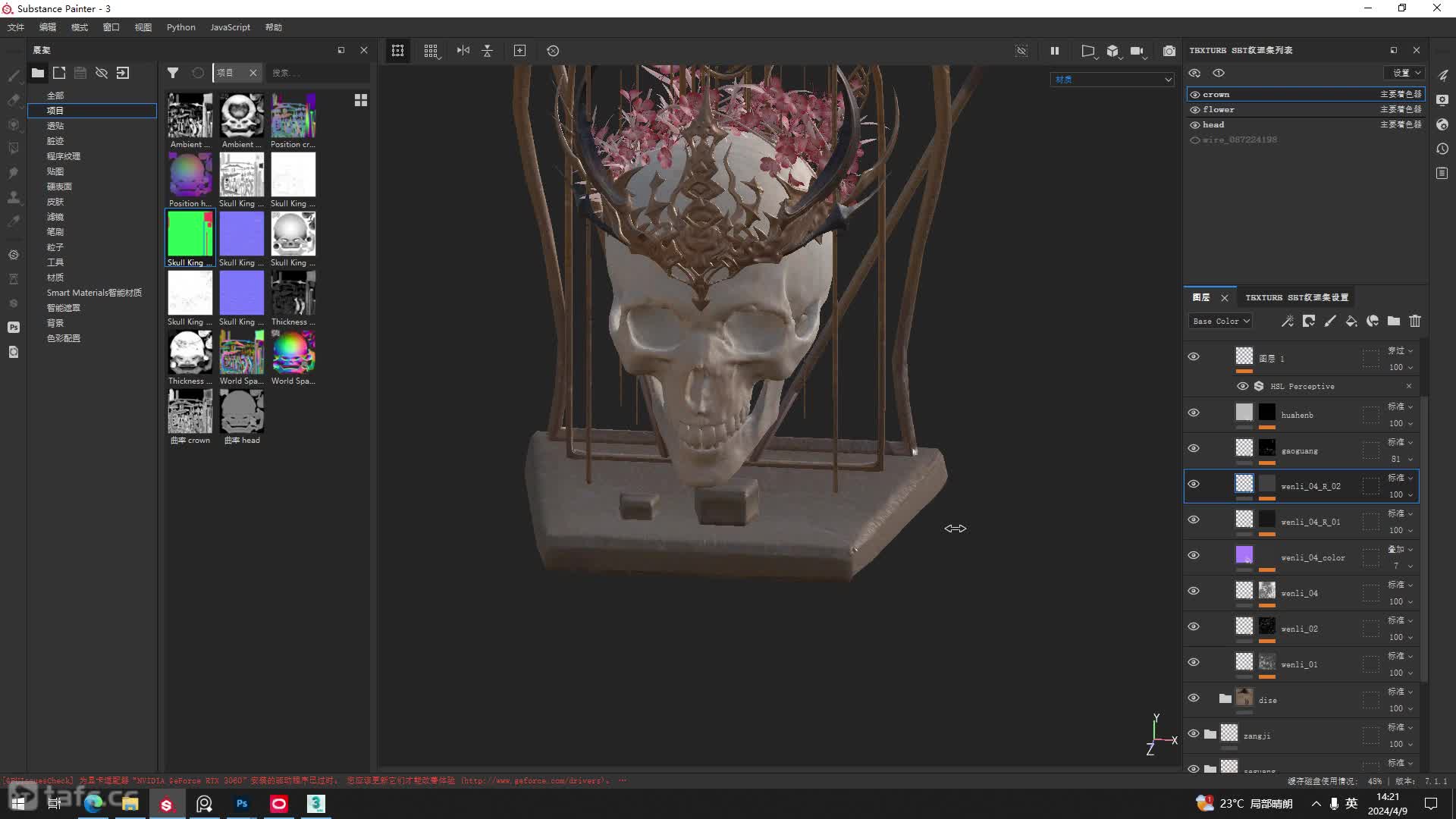Add an effect with the magic wand icon
Viewport: 1456px width, 819px height.
pyautogui.click(x=1288, y=322)
